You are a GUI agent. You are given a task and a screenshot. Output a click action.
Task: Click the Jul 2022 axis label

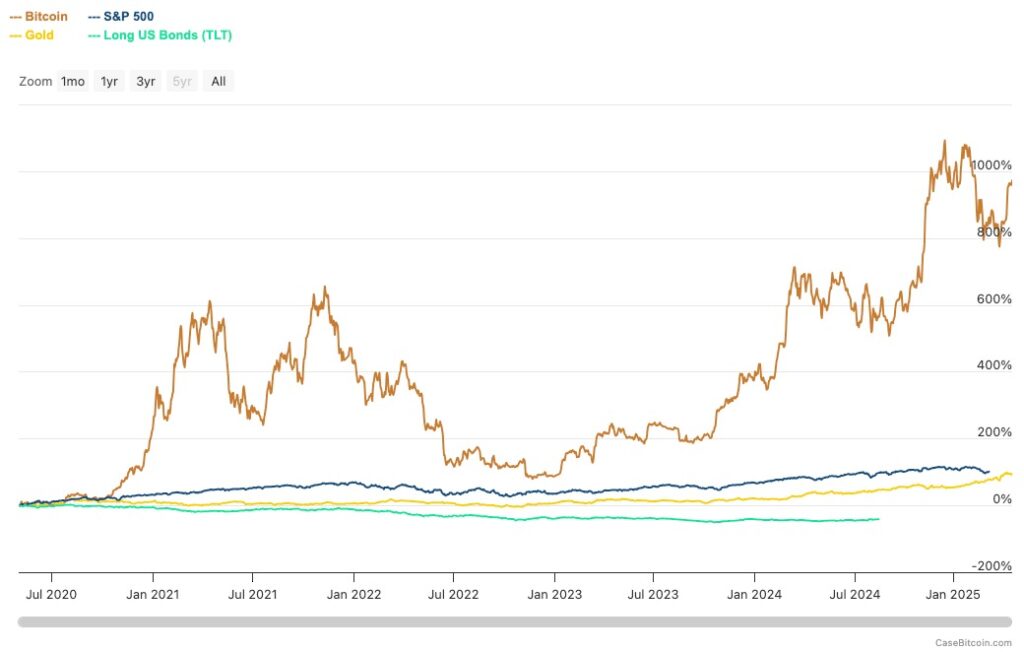tap(453, 595)
